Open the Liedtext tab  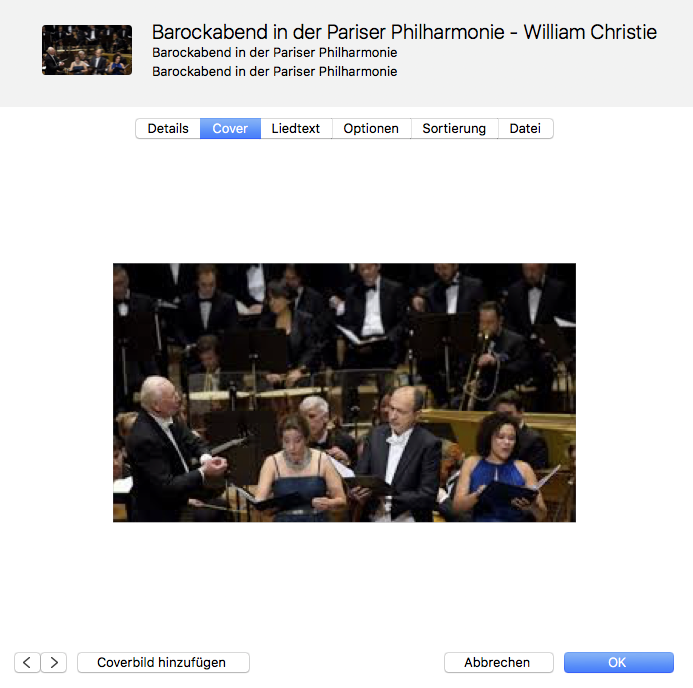296,128
